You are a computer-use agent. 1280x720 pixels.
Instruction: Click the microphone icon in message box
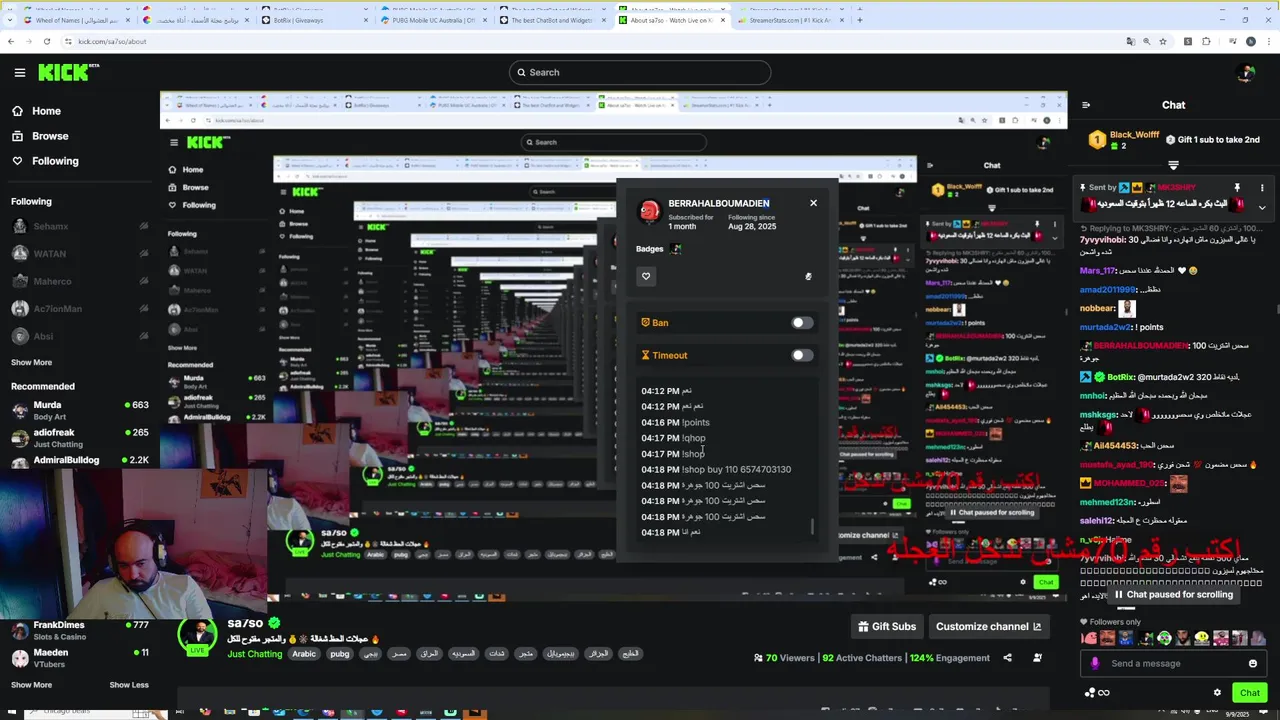click(x=1095, y=663)
